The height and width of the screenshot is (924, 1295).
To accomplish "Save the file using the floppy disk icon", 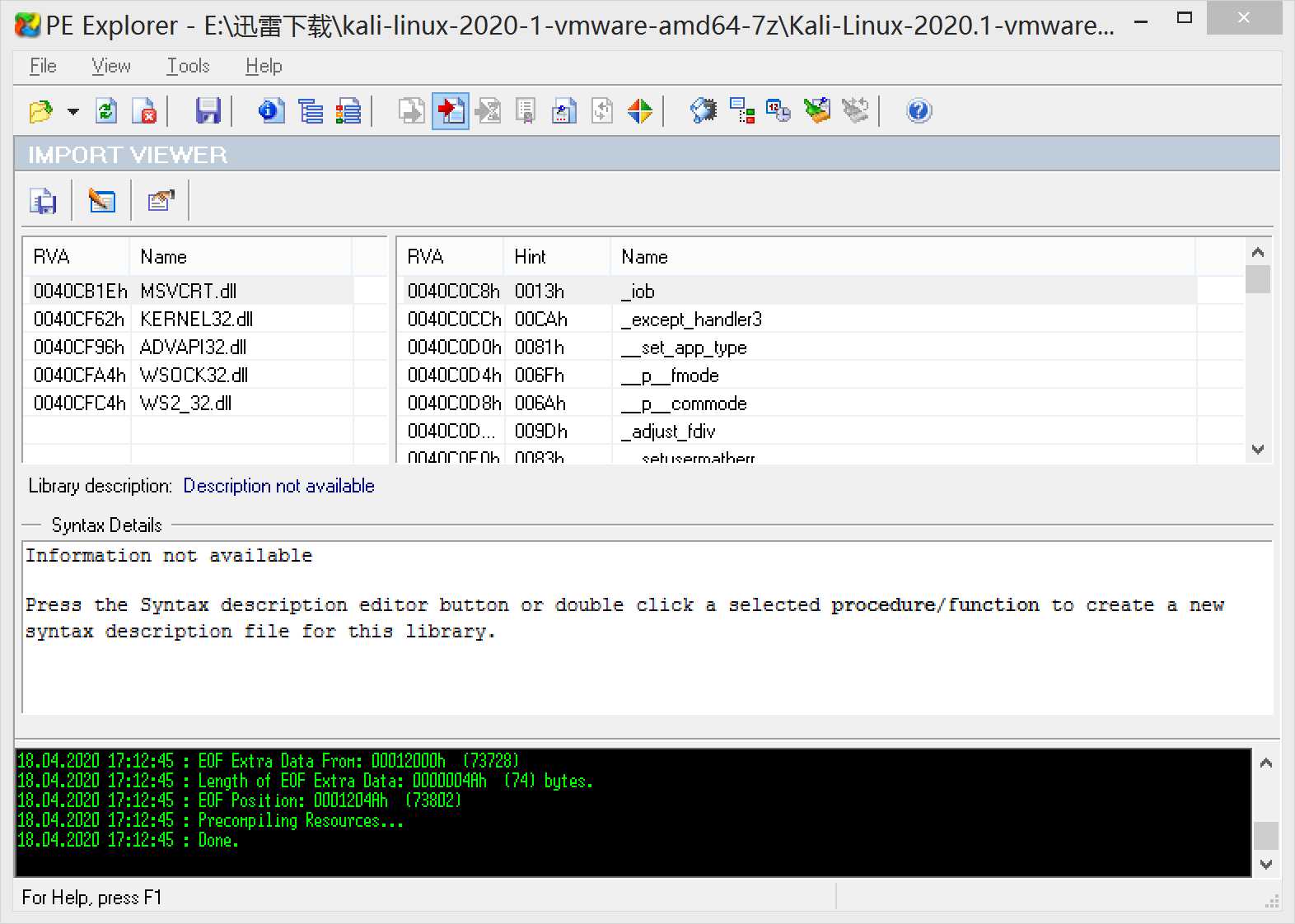I will point(208,111).
